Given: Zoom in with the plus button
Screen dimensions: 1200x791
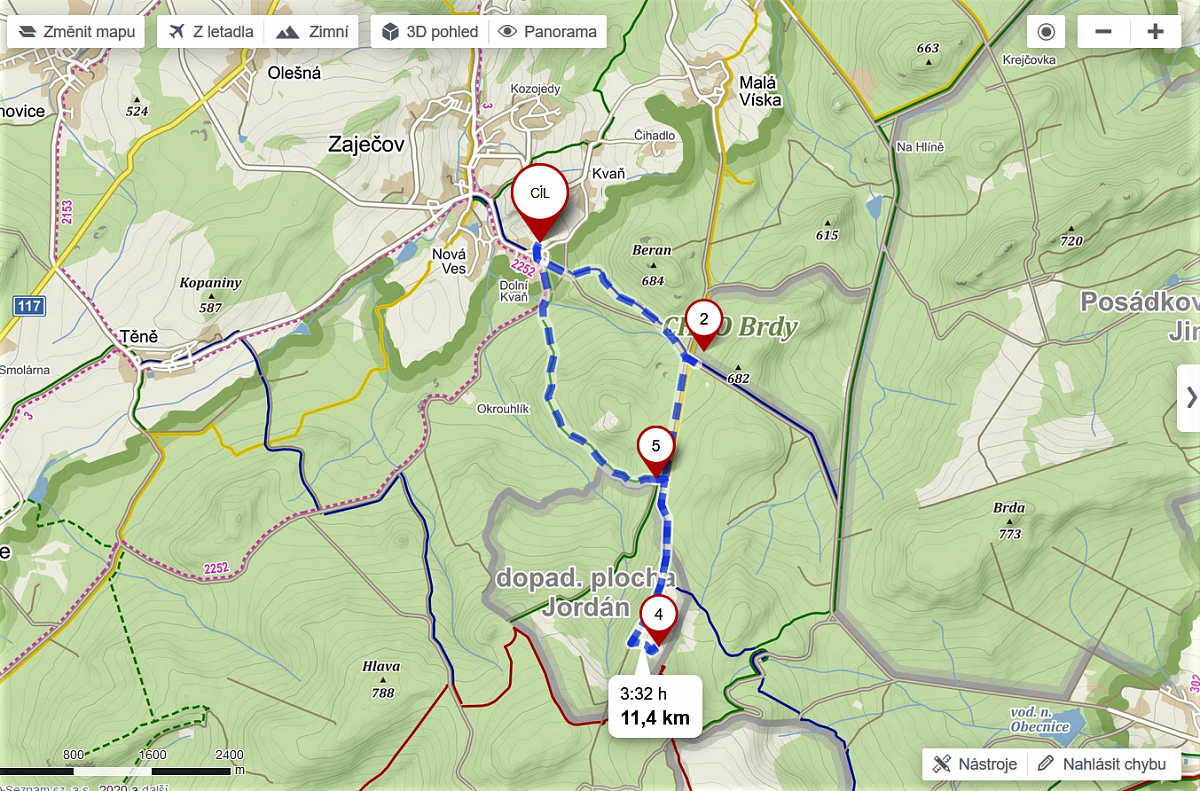Looking at the screenshot, I should [x=1156, y=32].
